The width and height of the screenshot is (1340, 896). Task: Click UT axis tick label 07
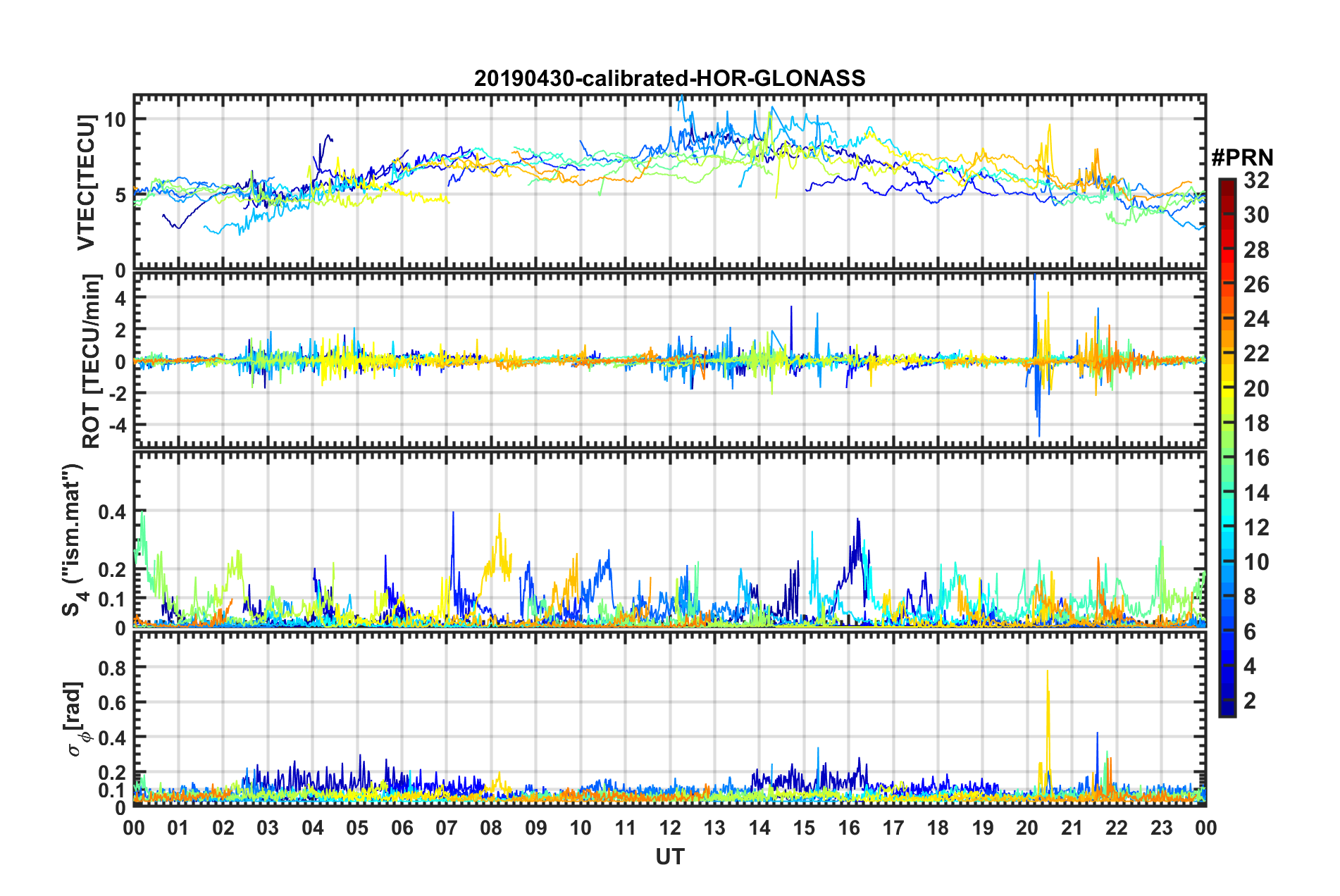[x=447, y=828]
